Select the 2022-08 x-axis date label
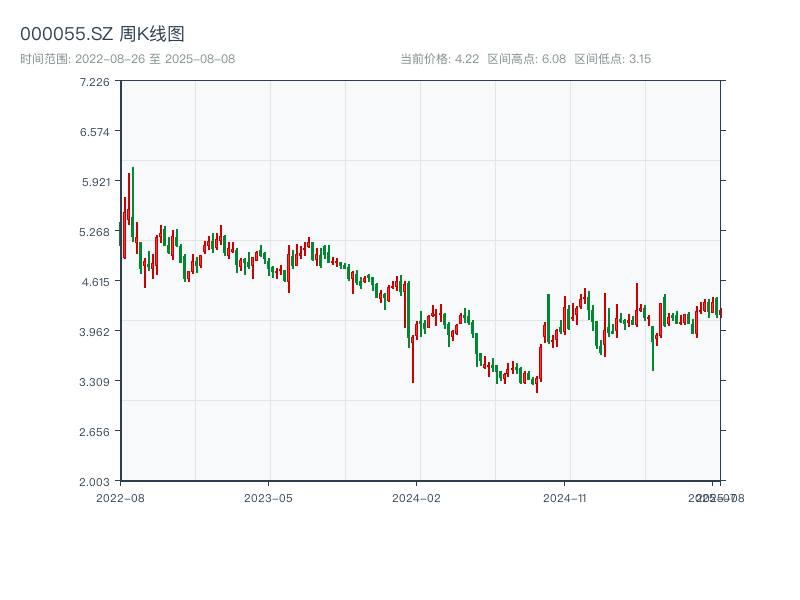This screenshot has width=800, height=600. click(x=120, y=497)
